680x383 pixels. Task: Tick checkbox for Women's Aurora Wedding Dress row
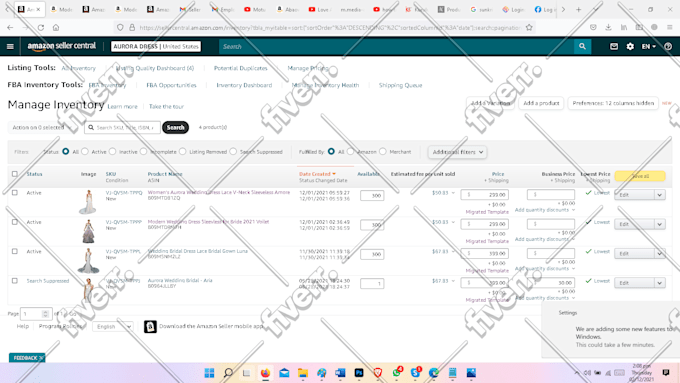point(15,193)
